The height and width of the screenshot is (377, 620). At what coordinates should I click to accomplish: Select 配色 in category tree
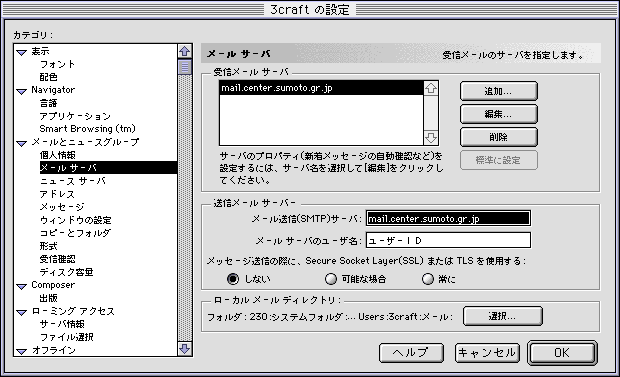click(48, 77)
